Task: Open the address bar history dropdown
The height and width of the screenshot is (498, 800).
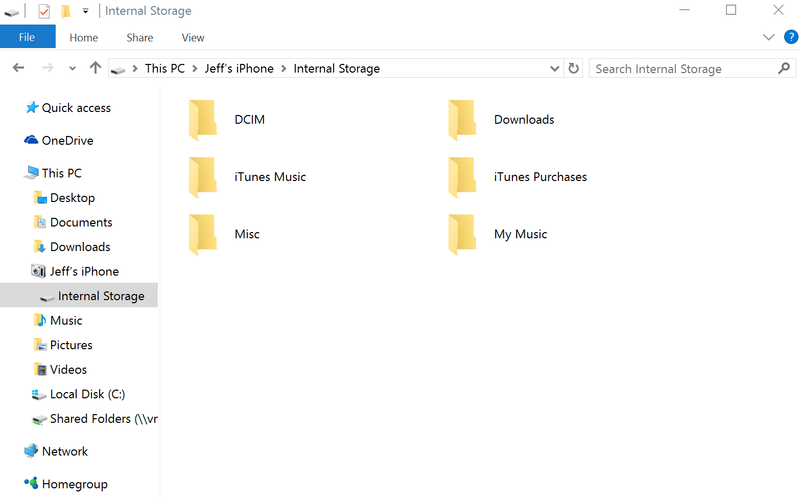Action: pos(555,68)
